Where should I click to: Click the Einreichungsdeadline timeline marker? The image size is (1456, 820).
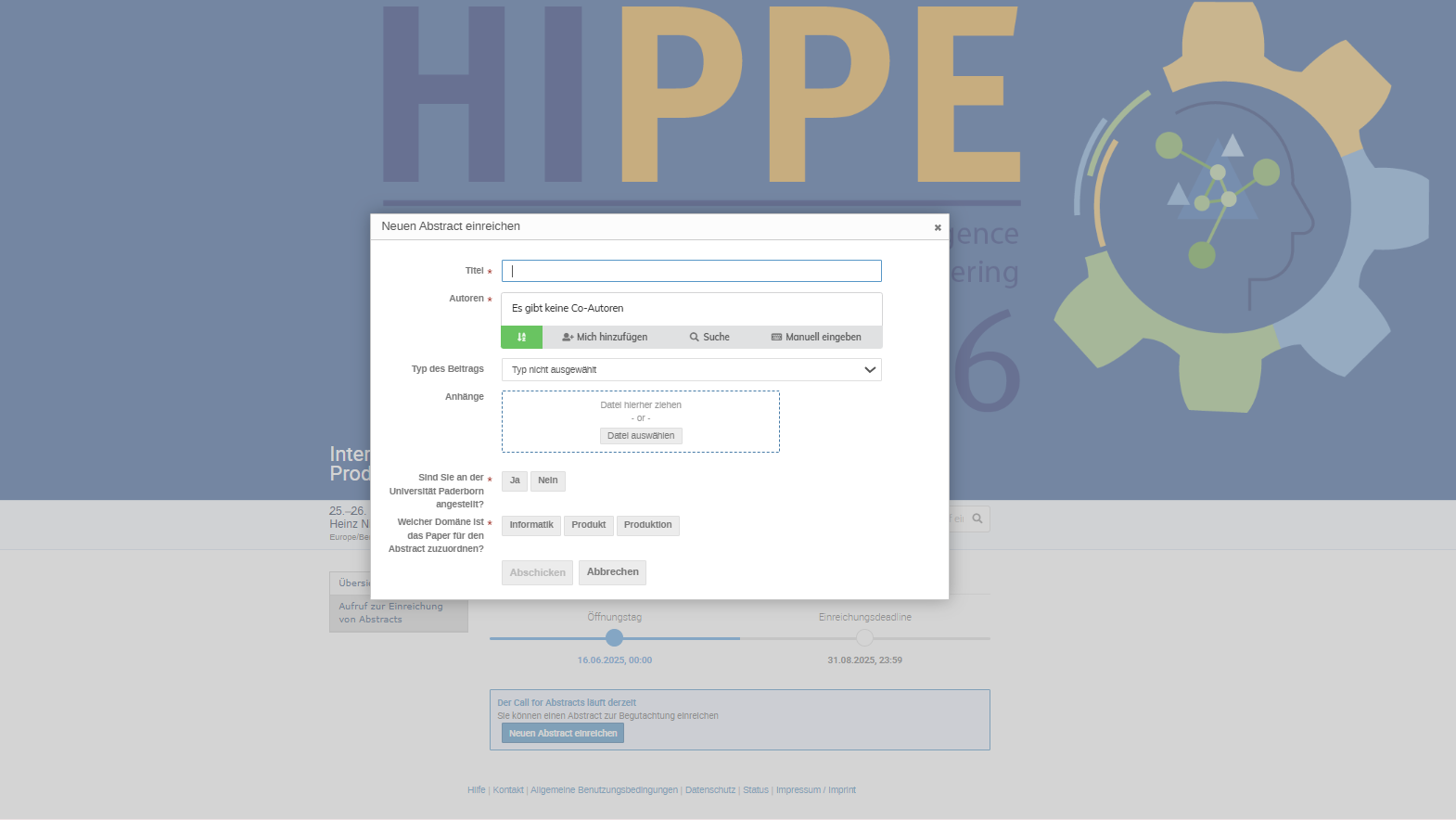(x=864, y=638)
